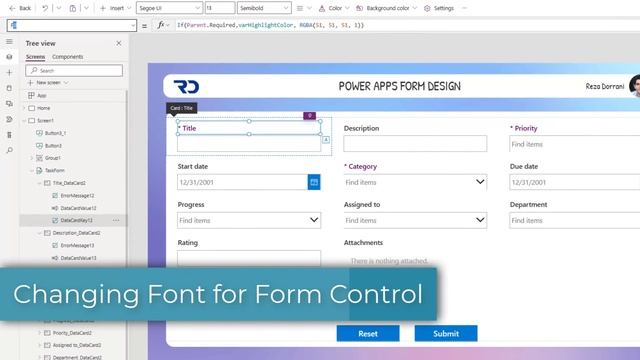Click the Tree view search box
The image size is (640, 360).
click(x=74, y=71)
